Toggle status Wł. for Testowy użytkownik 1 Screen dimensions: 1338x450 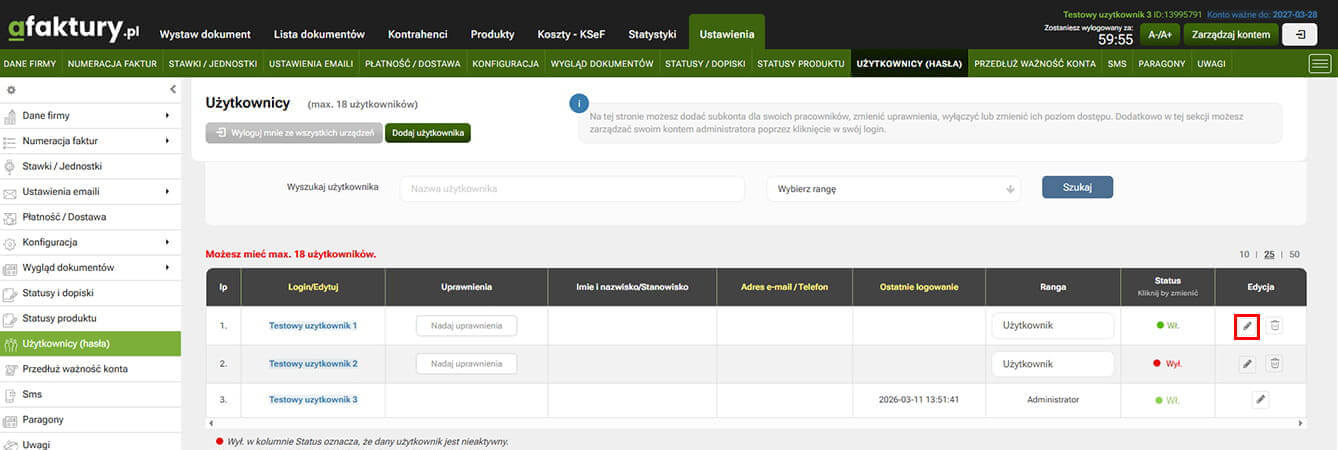click(x=1168, y=326)
